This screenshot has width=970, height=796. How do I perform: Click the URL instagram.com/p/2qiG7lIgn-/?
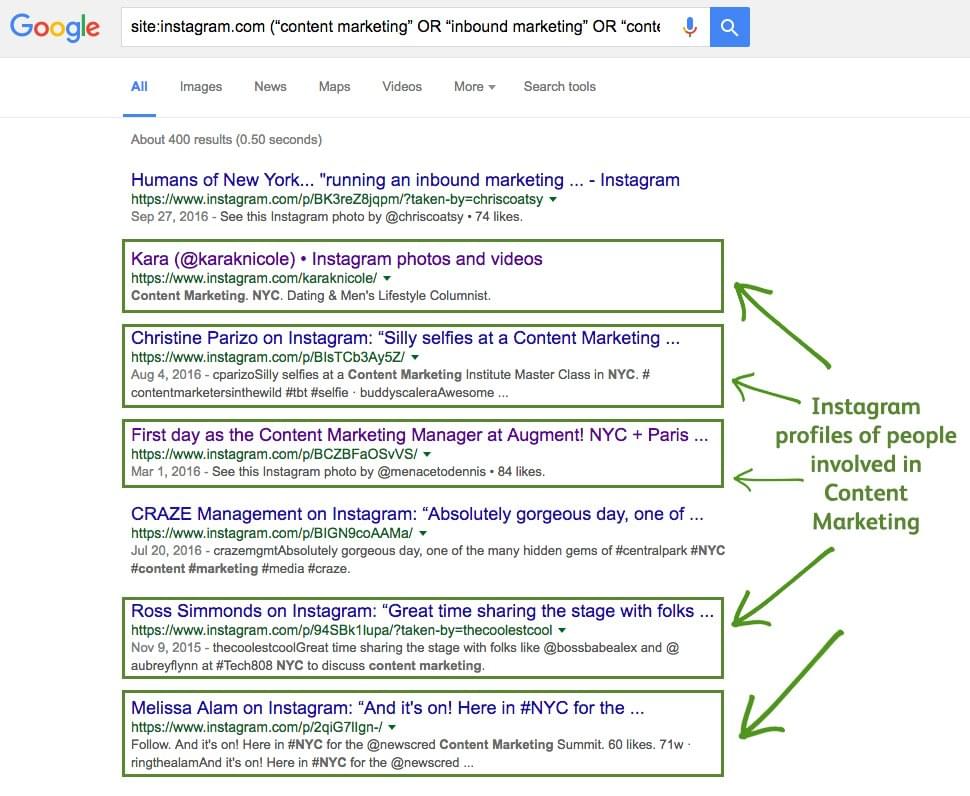tap(257, 727)
